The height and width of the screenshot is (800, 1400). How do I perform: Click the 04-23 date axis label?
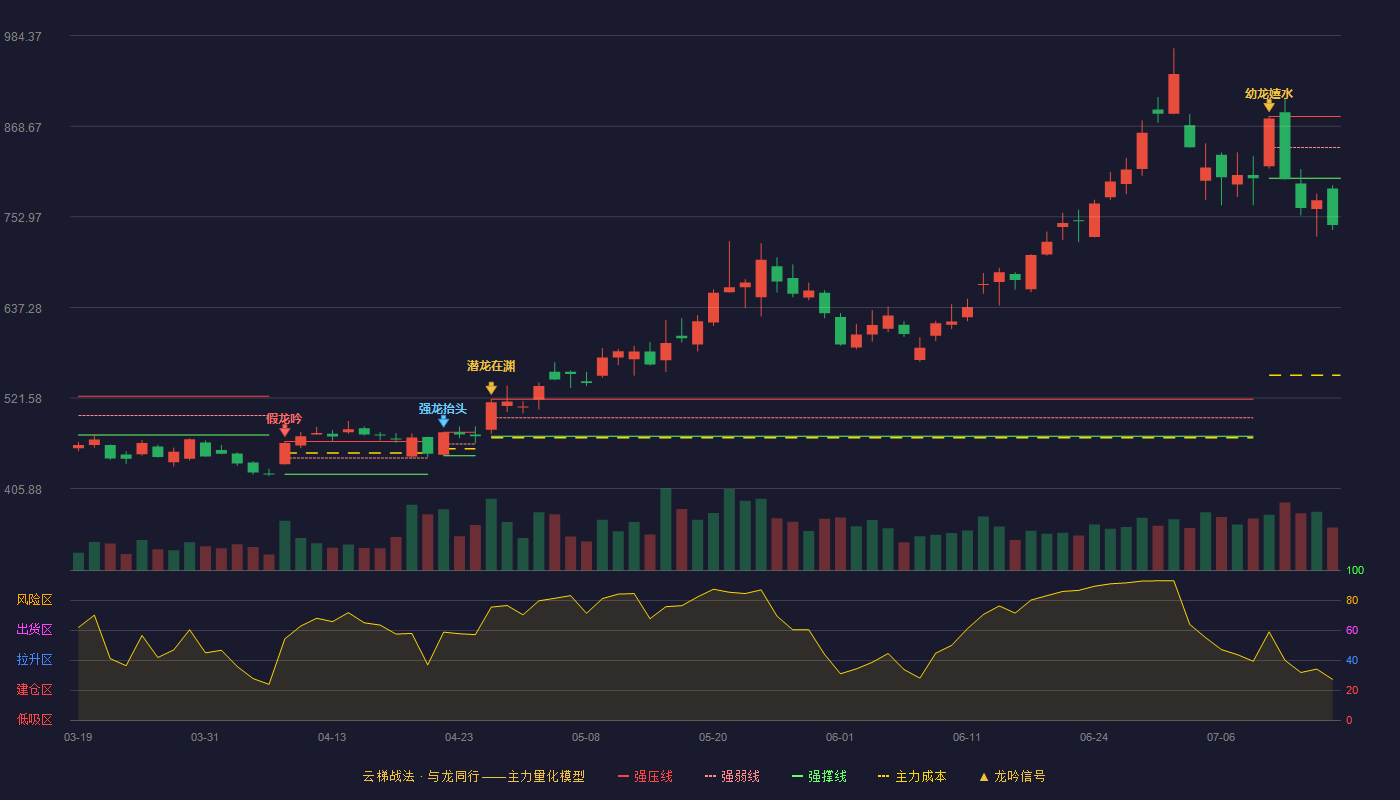click(x=459, y=737)
